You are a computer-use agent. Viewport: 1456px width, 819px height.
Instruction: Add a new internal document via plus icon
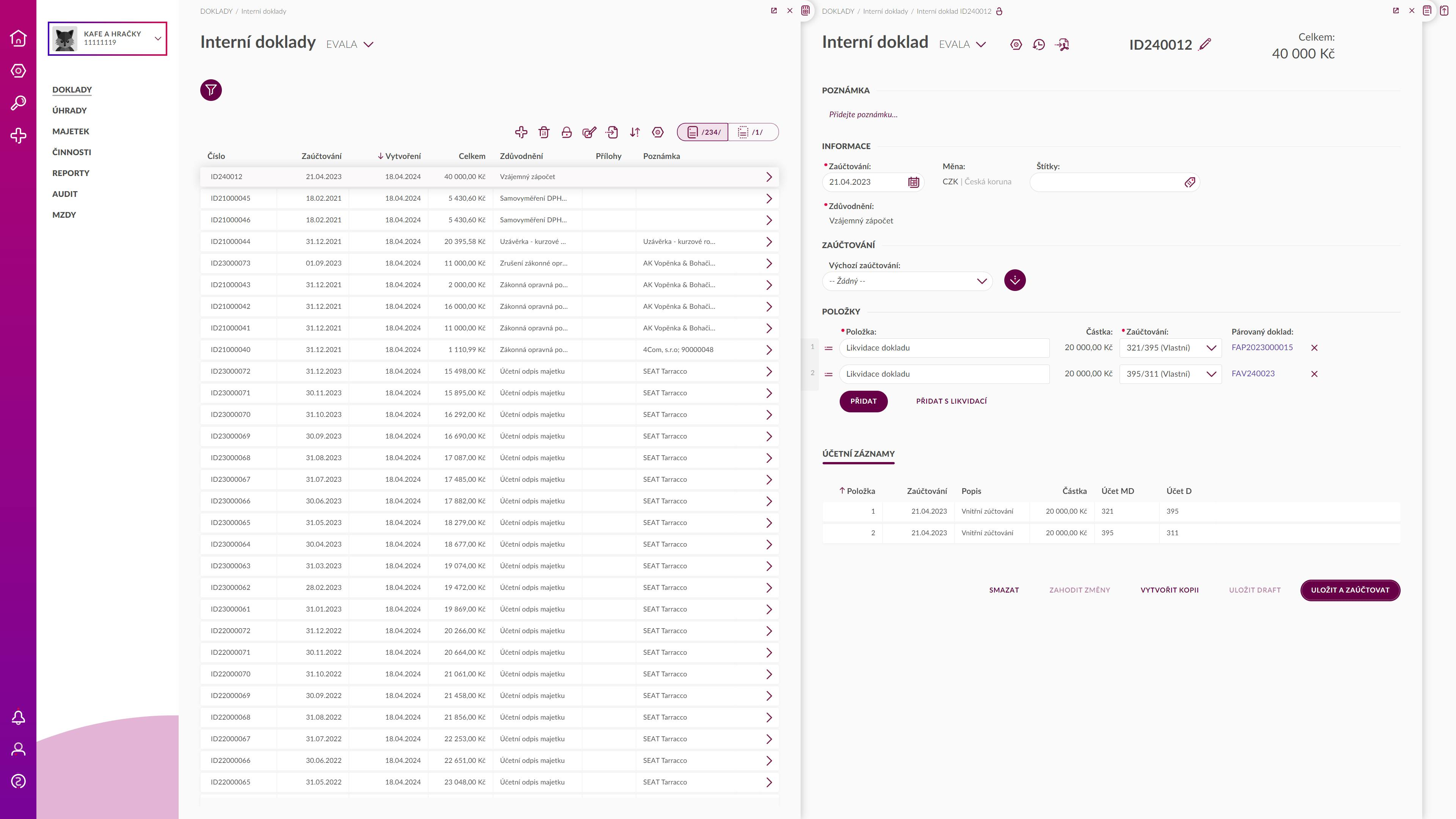click(521, 132)
